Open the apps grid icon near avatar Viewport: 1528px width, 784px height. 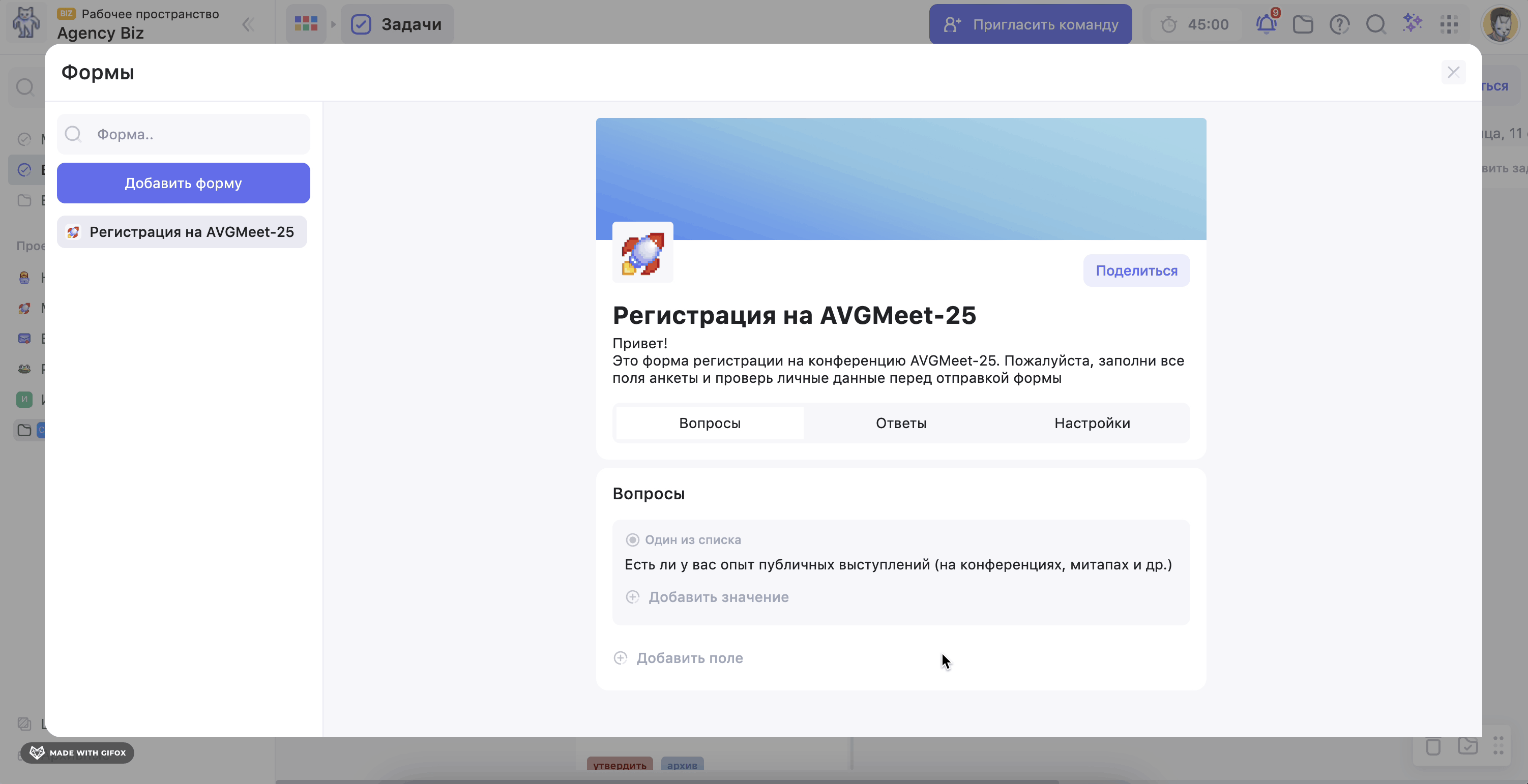[x=1449, y=24]
